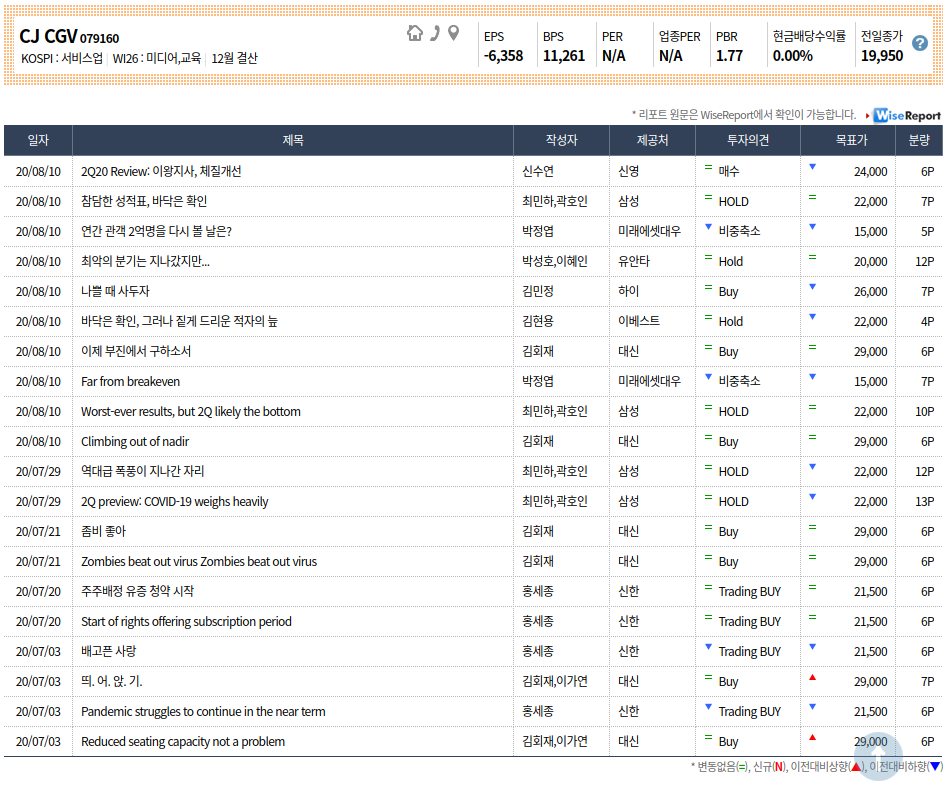Click the BPS value 11,261
This screenshot has width=950, height=785.
563,56
